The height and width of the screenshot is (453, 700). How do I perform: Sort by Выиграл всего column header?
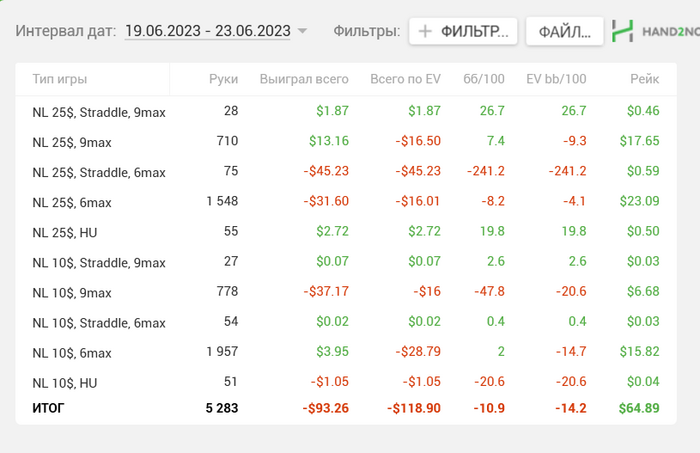click(x=304, y=78)
